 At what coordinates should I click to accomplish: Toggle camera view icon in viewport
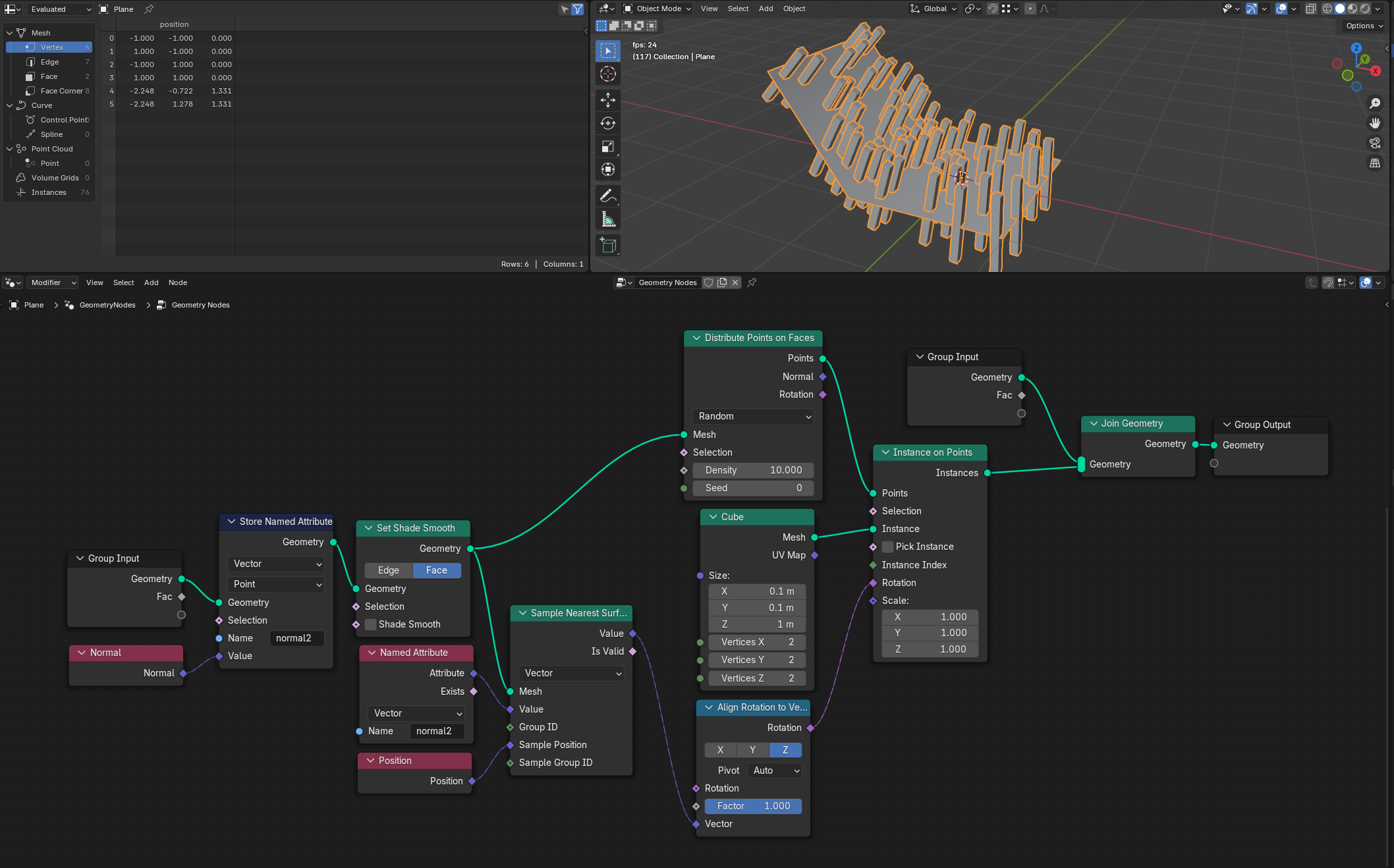pos(1375,143)
